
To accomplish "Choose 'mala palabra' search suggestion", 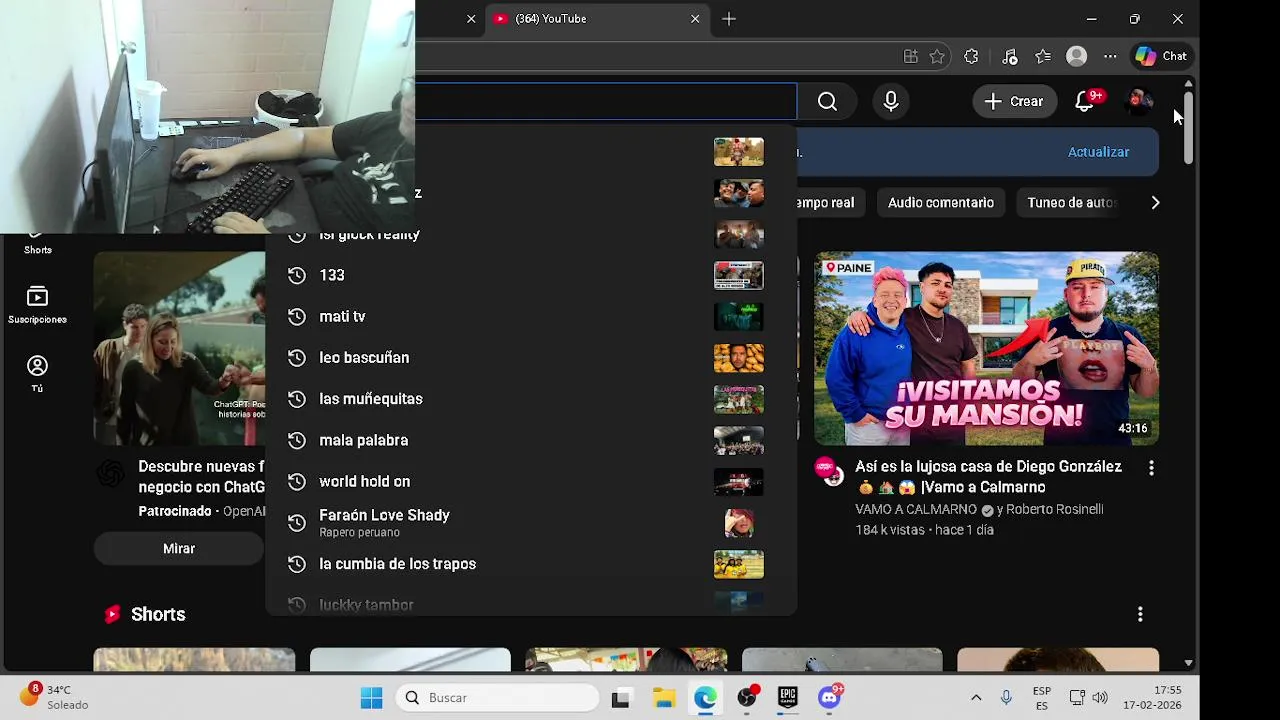I will tap(531, 440).
